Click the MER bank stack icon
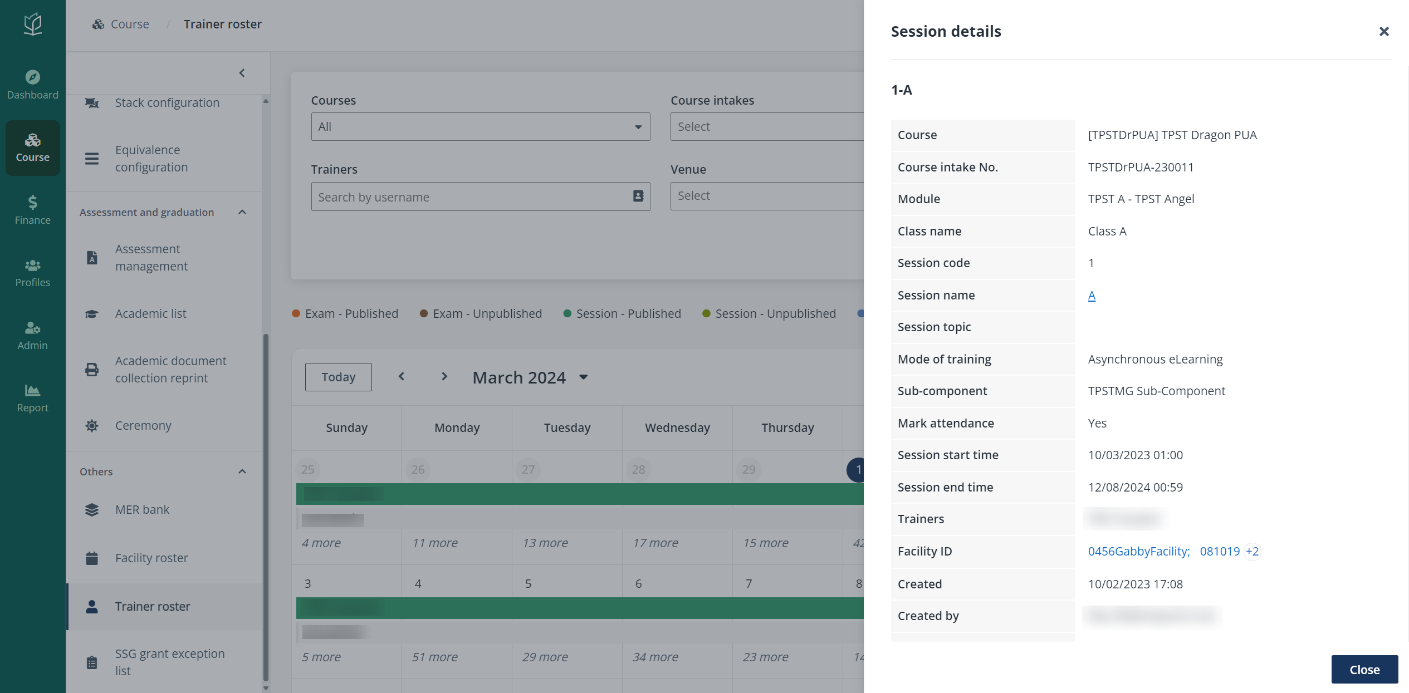 point(92,510)
